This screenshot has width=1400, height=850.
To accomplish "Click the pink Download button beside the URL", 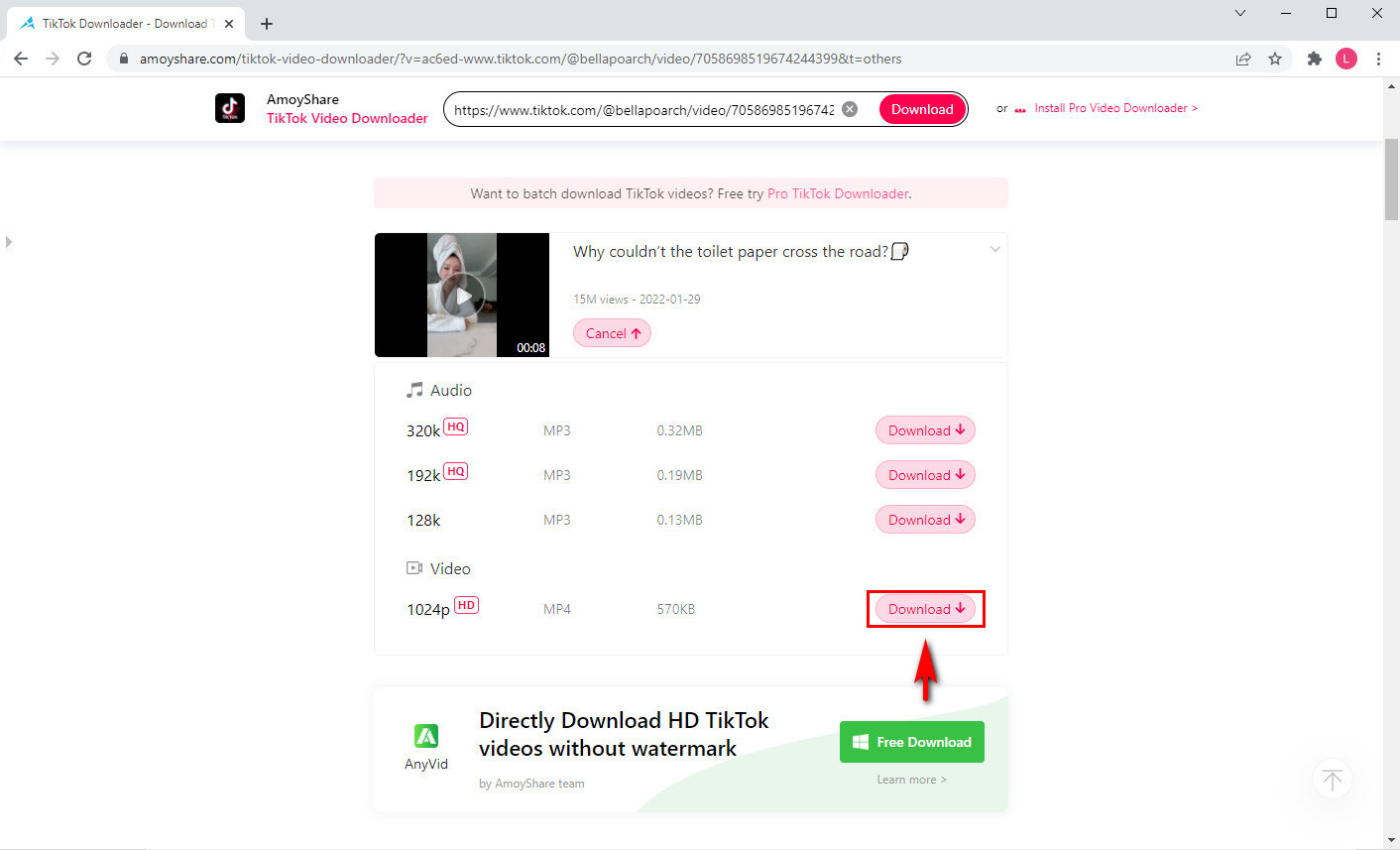I will 921,108.
